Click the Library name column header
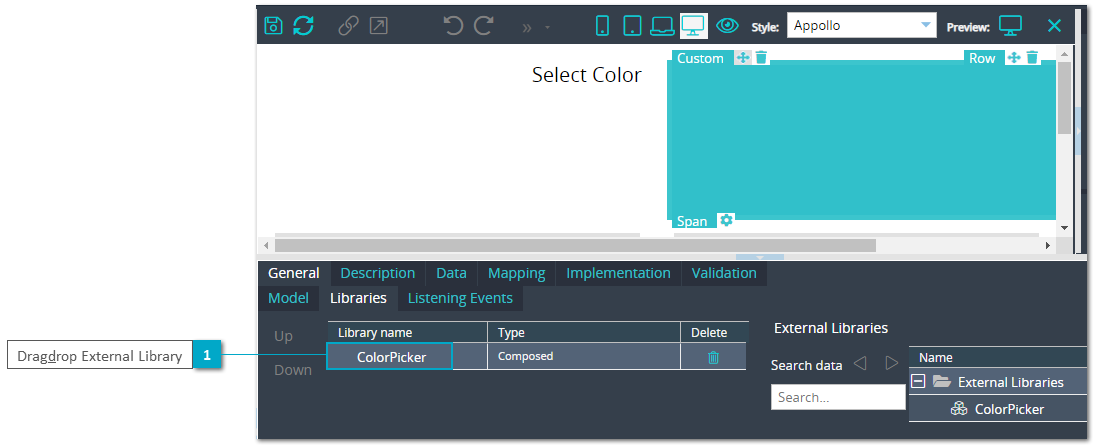The height and width of the screenshot is (448, 1096). [407, 333]
